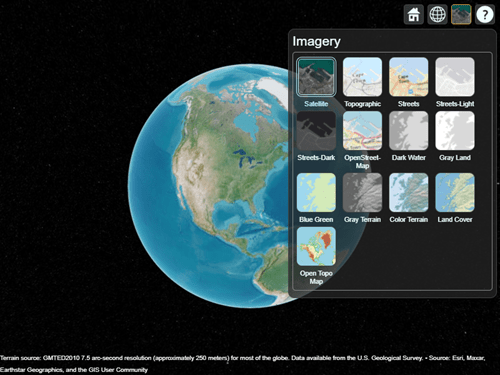The width and height of the screenshot is (500, 375).
Task: Click the Streets label text
Action: coord(409,104)
